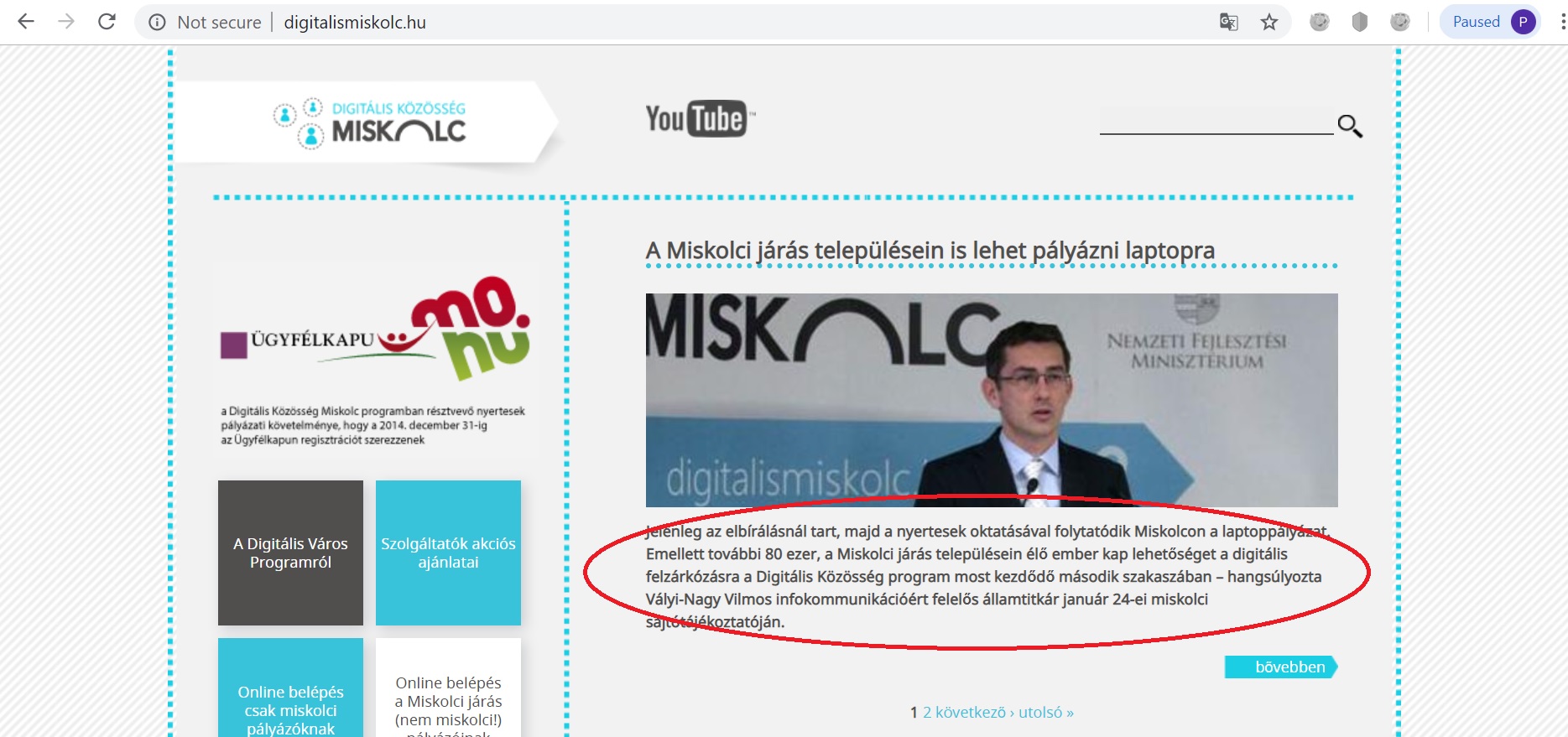Open 'Online belépés a Miskolci járás' tile

pyautogui.click(x=448, y=688)
